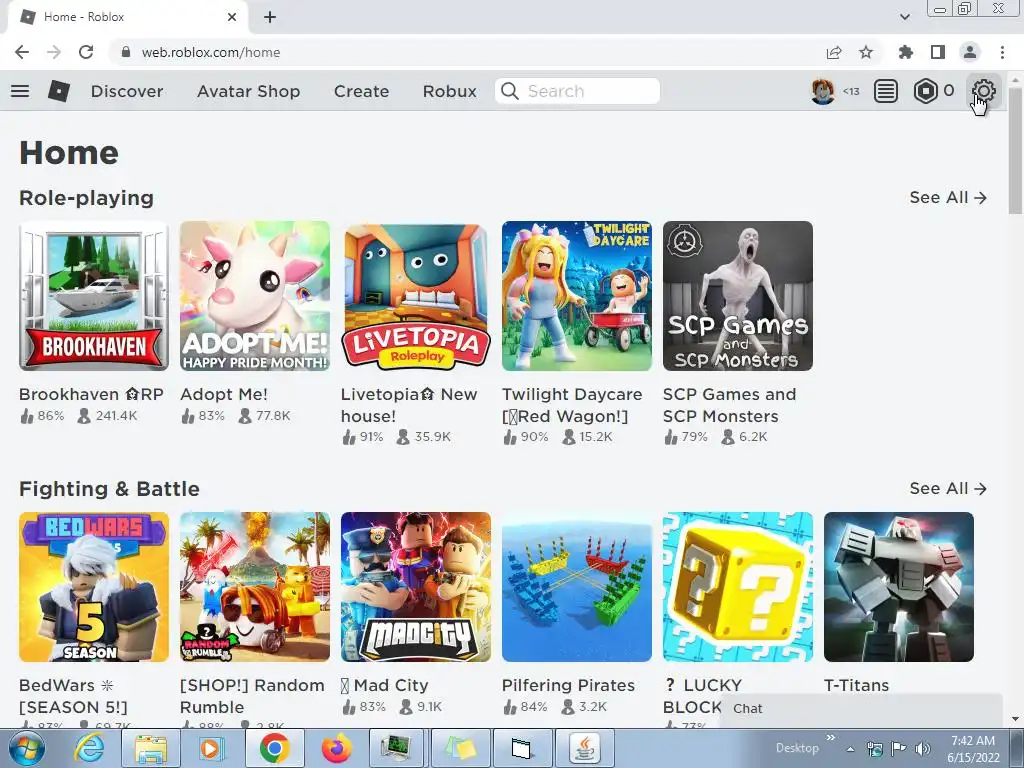Open Adopt Me! title link
The height and width of the screenshot is (768, 1024).
(223, 394)
